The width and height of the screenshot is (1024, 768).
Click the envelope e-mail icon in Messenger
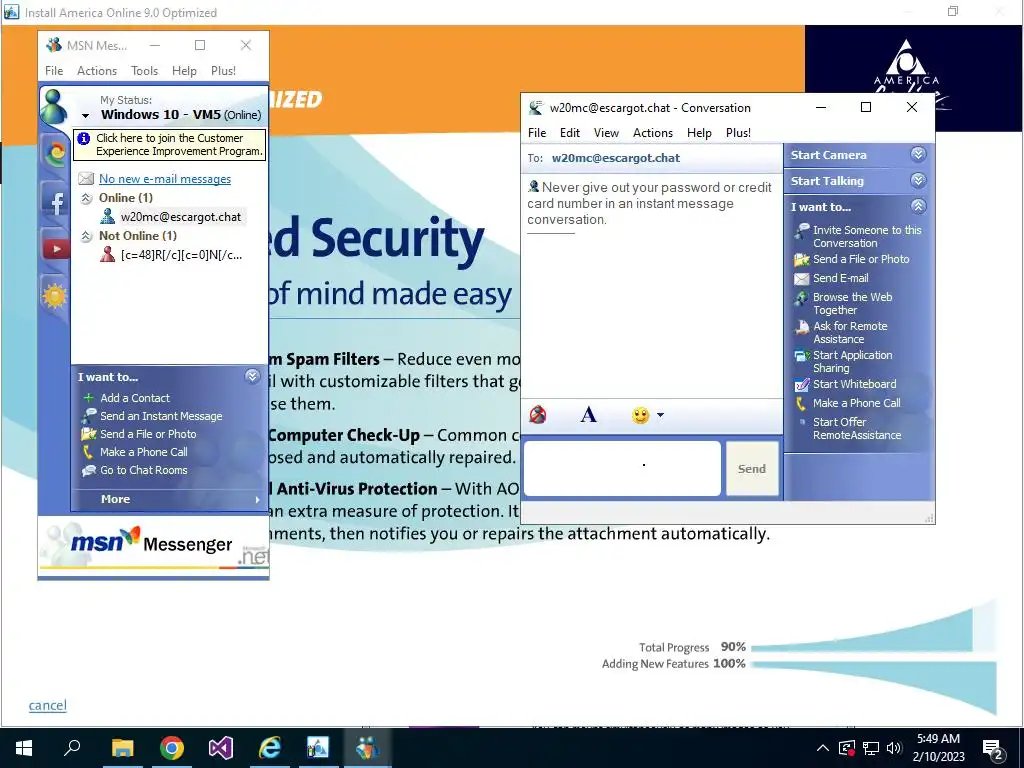[86, 178]
